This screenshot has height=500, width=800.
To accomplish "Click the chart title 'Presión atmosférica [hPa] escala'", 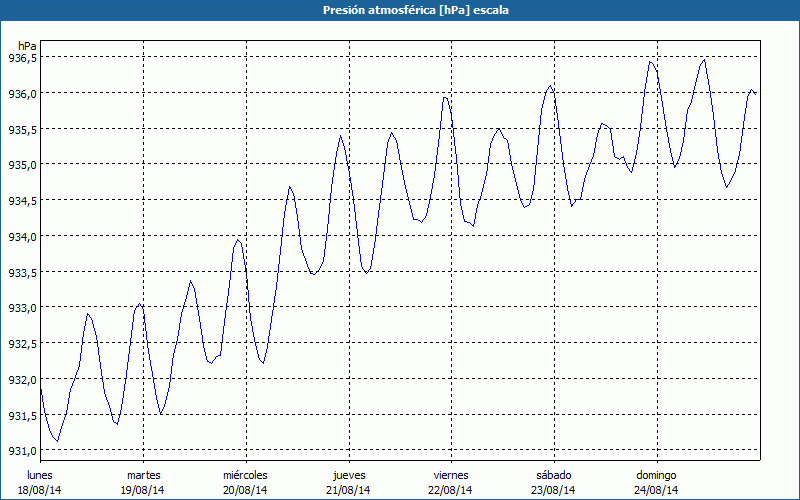I will [x=400, y=10].
